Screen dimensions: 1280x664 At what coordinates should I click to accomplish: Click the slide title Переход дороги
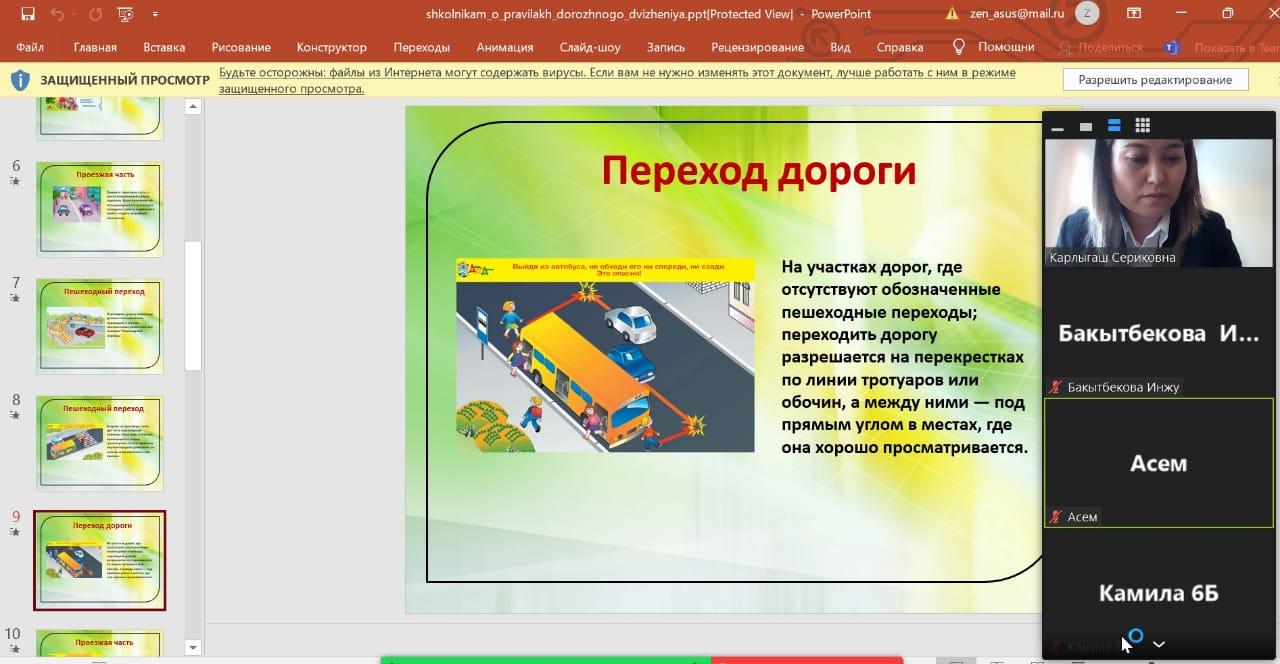(758, 170)
